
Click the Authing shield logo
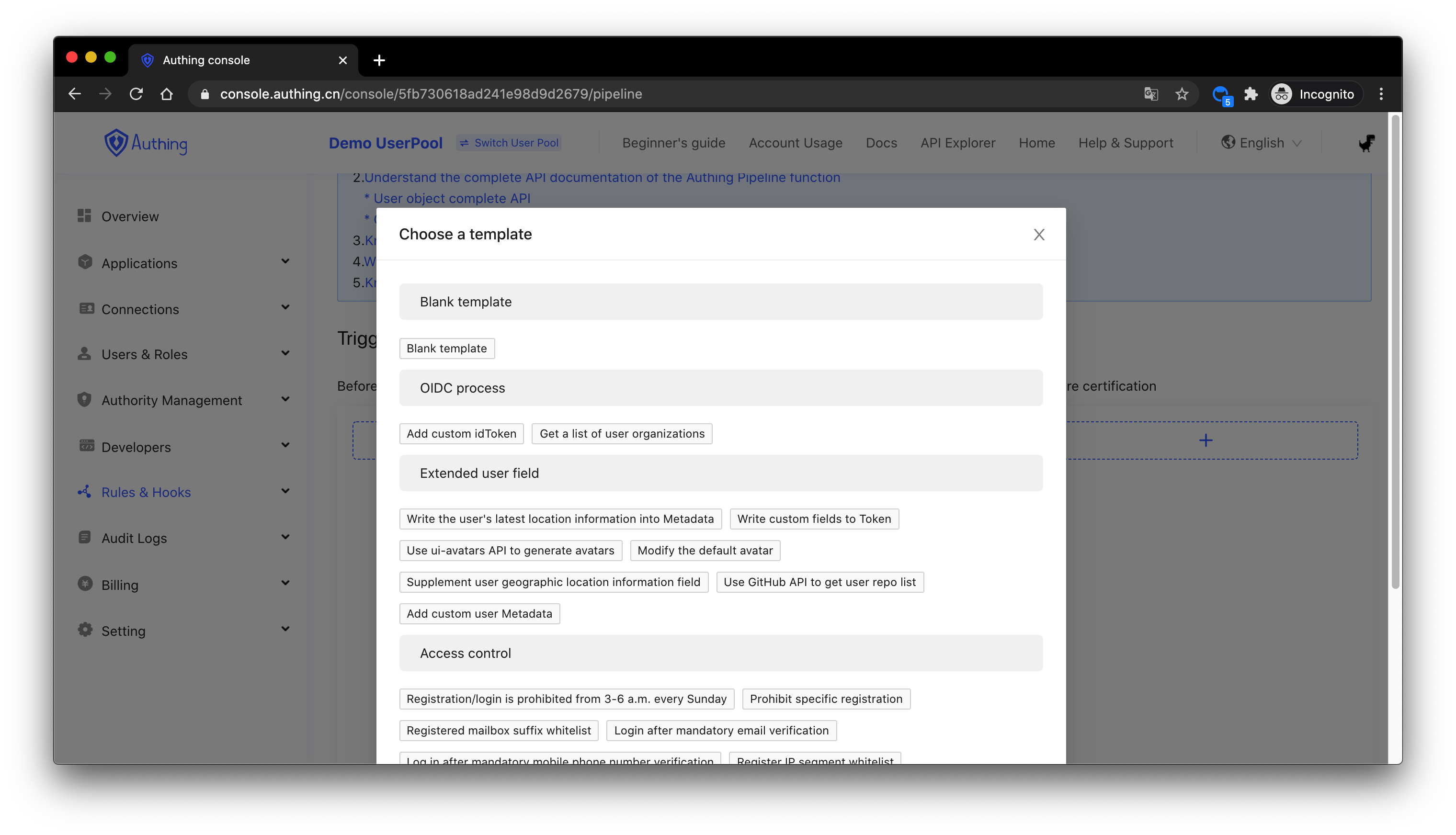click(116, 142)
